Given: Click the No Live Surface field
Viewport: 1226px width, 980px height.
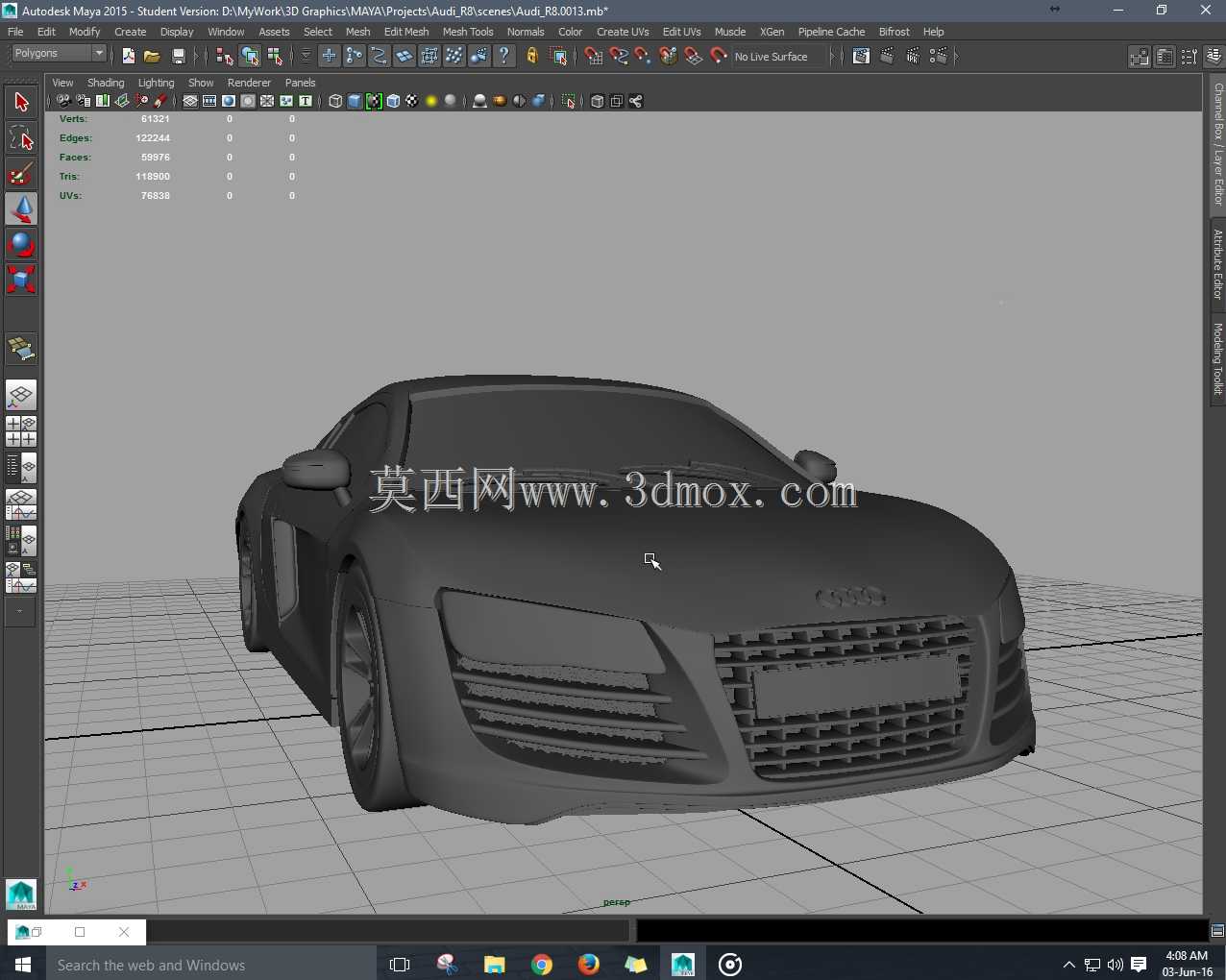Looking at the screenshot, I should [x=778, y=57].
